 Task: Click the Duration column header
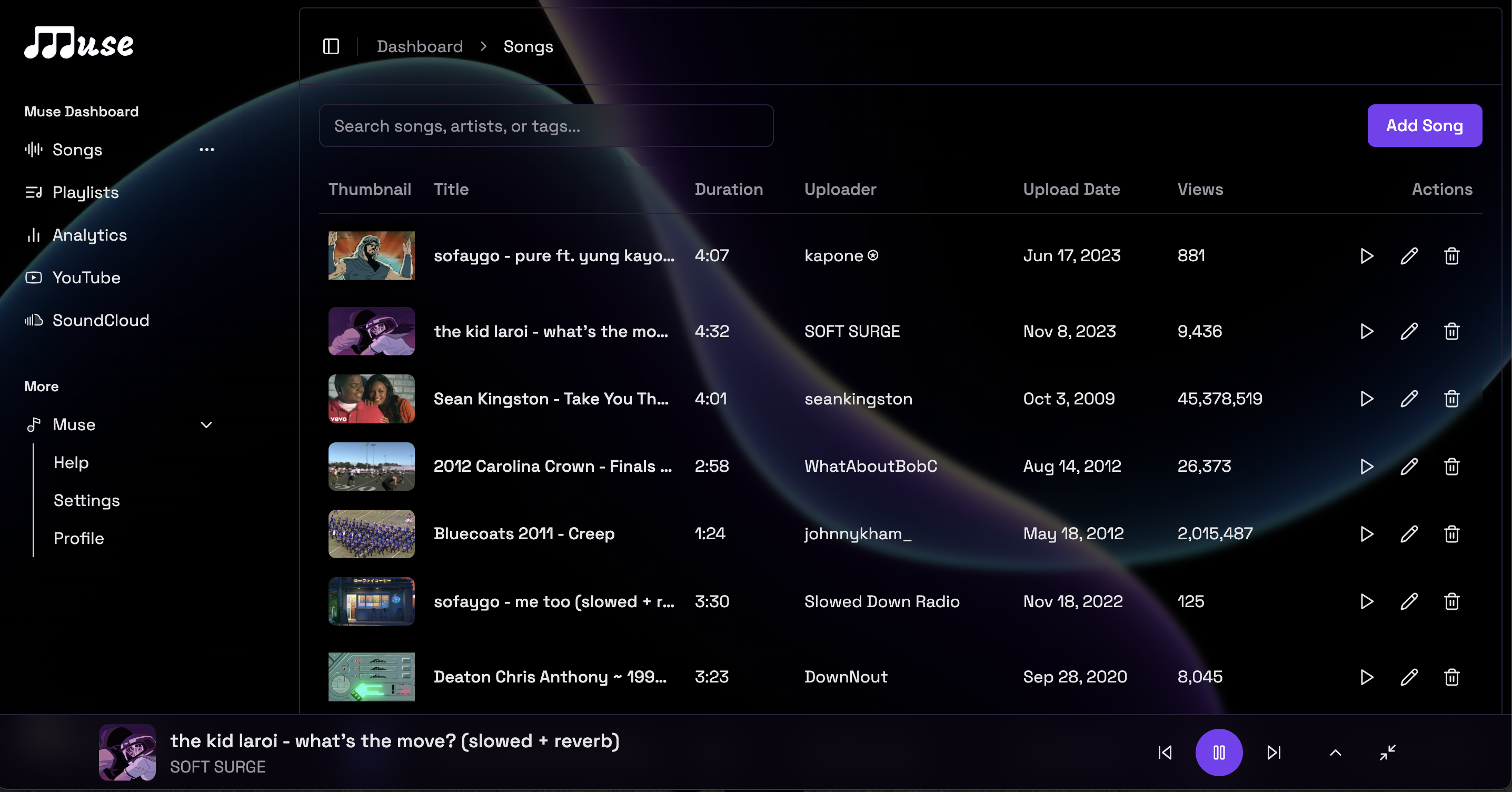[729, 189]
